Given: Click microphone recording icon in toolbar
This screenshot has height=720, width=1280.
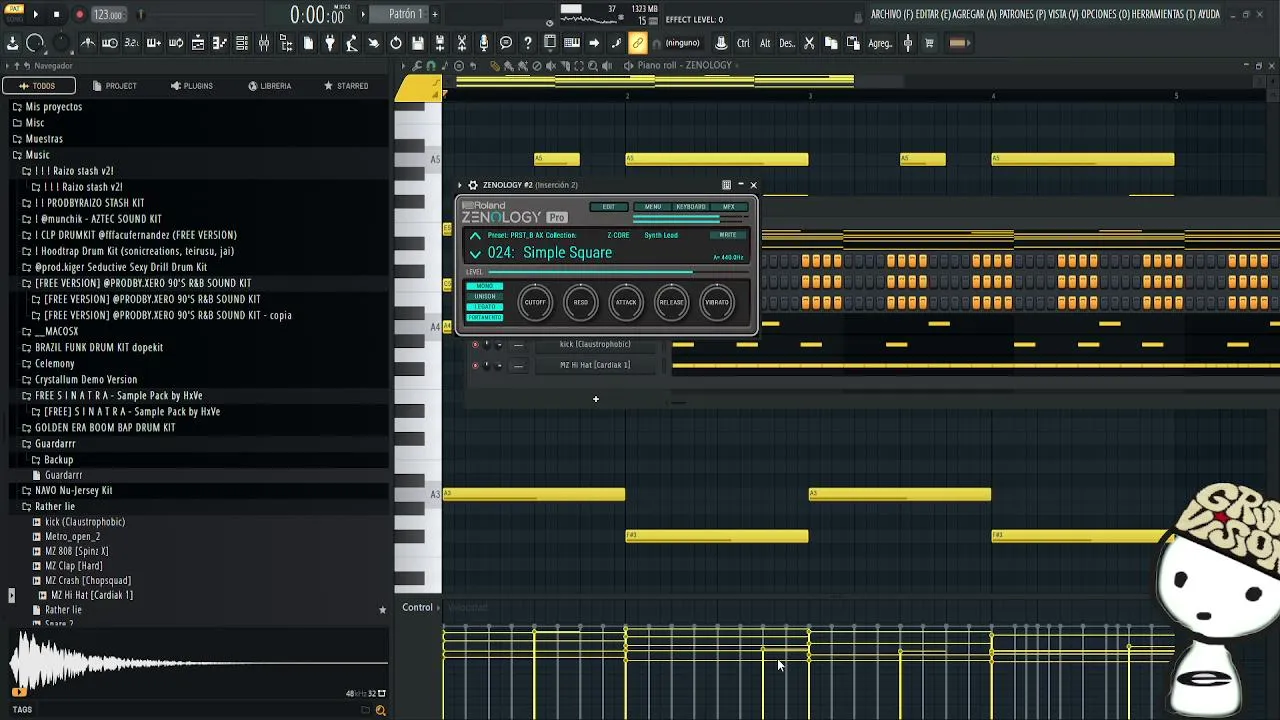Looking at the screenshot, I should point(484,43).
